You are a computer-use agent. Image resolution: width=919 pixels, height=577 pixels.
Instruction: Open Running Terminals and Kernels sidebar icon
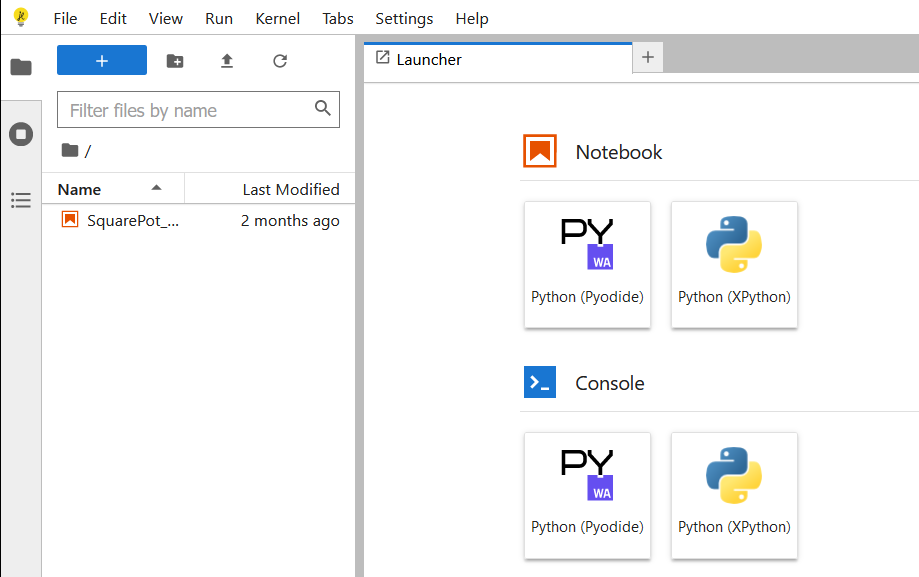(x=21, y=134)
